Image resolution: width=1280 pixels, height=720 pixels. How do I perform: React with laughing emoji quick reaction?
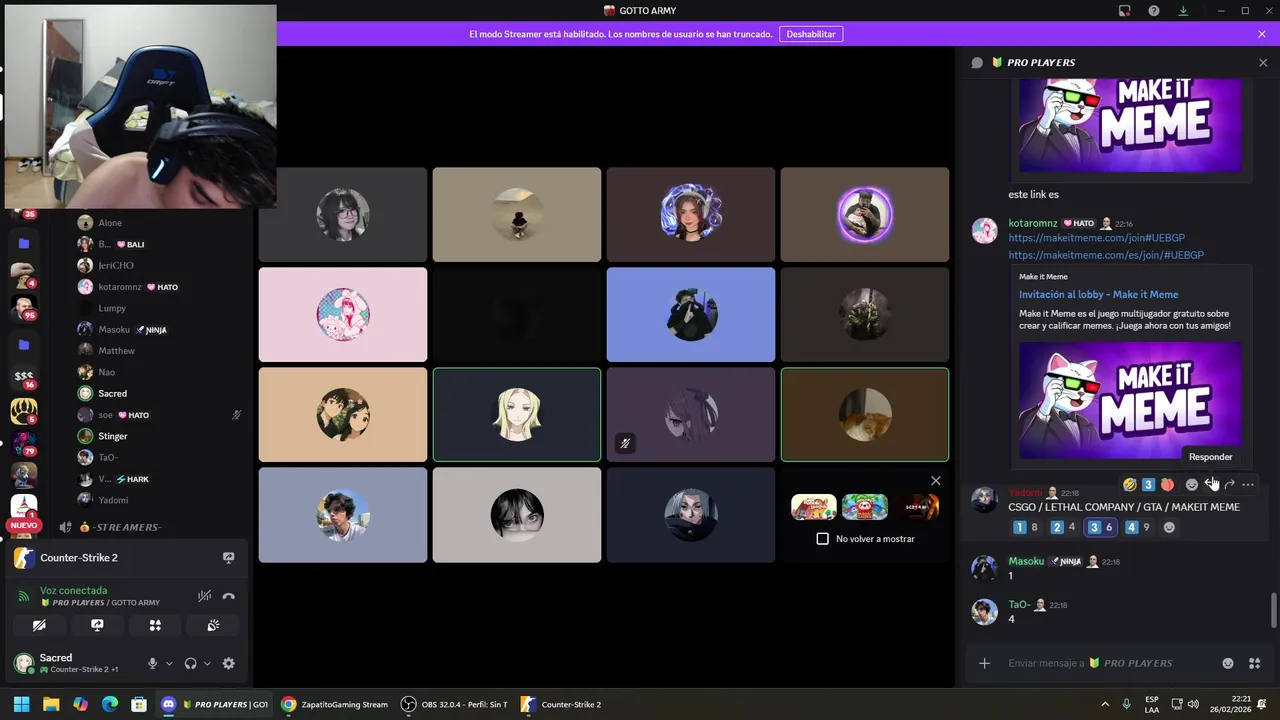[1129, 484]
